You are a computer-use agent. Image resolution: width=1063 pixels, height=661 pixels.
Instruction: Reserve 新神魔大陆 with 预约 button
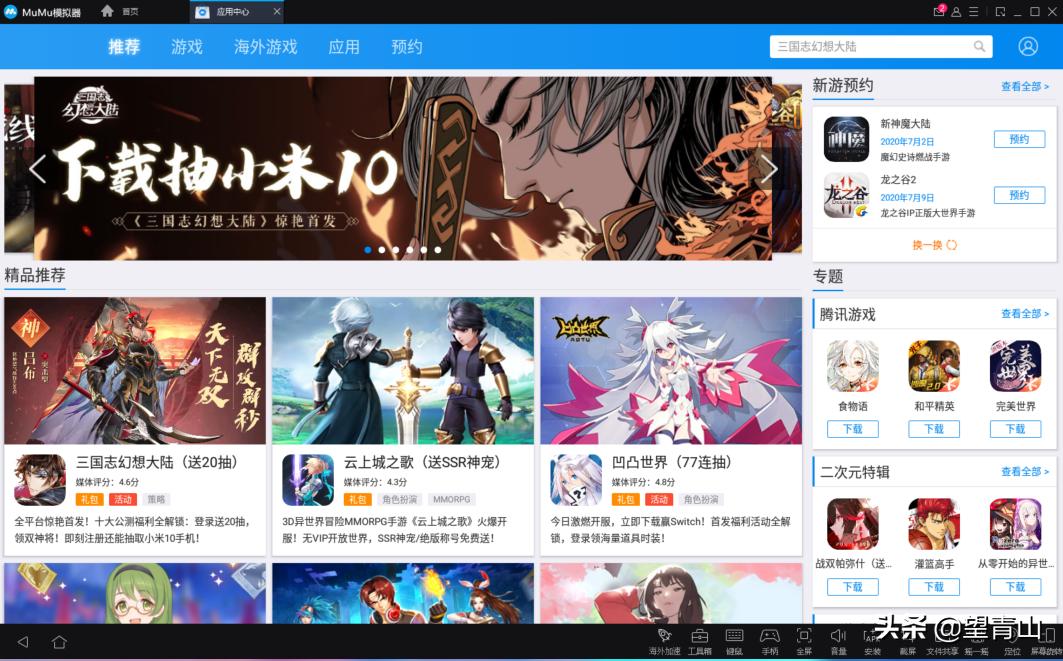click(1019, 139)
